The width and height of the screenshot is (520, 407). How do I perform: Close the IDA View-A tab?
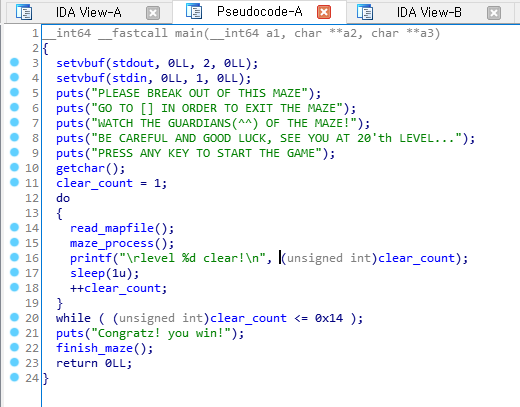pos(153,13)
